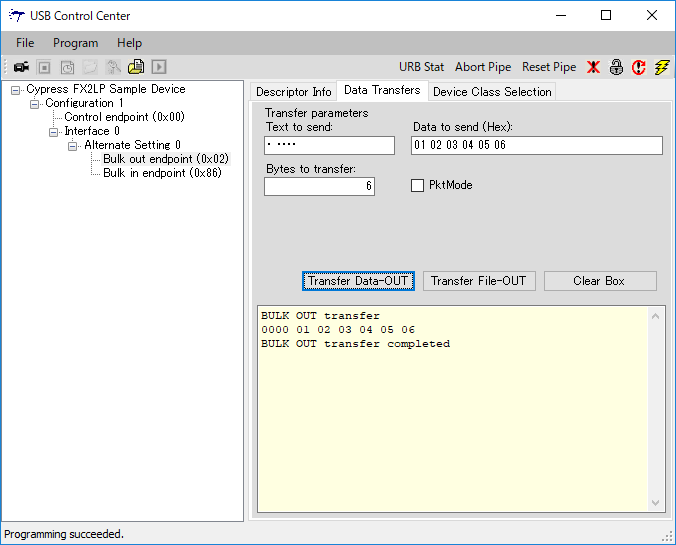676x545 pixels.
Task: Click the clock document toolbar icon
Action: [67, 67]
